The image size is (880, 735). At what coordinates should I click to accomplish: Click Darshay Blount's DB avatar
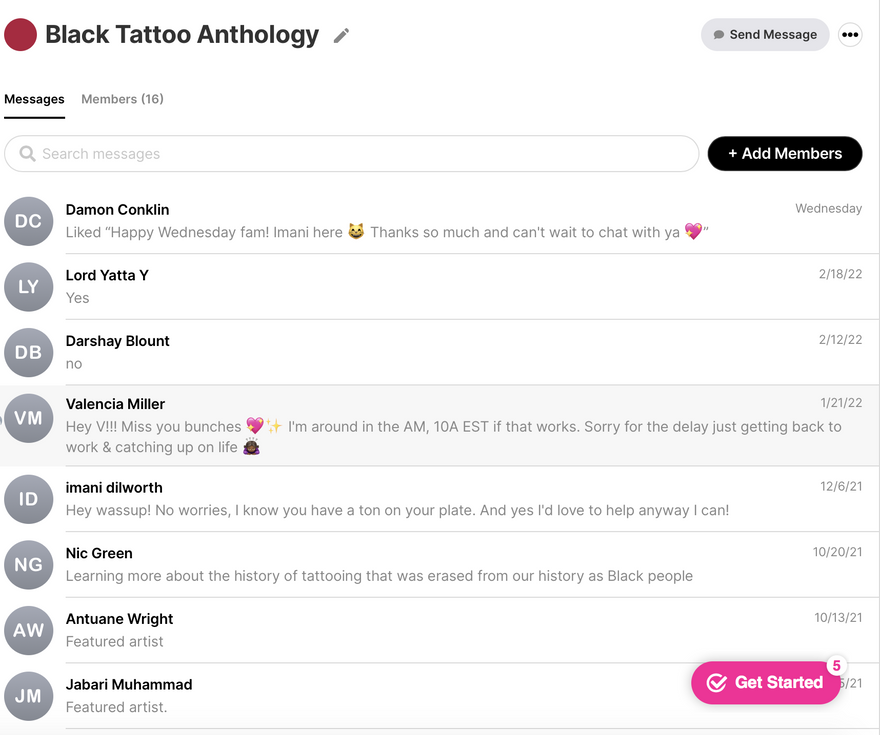(x=29, y=352)
